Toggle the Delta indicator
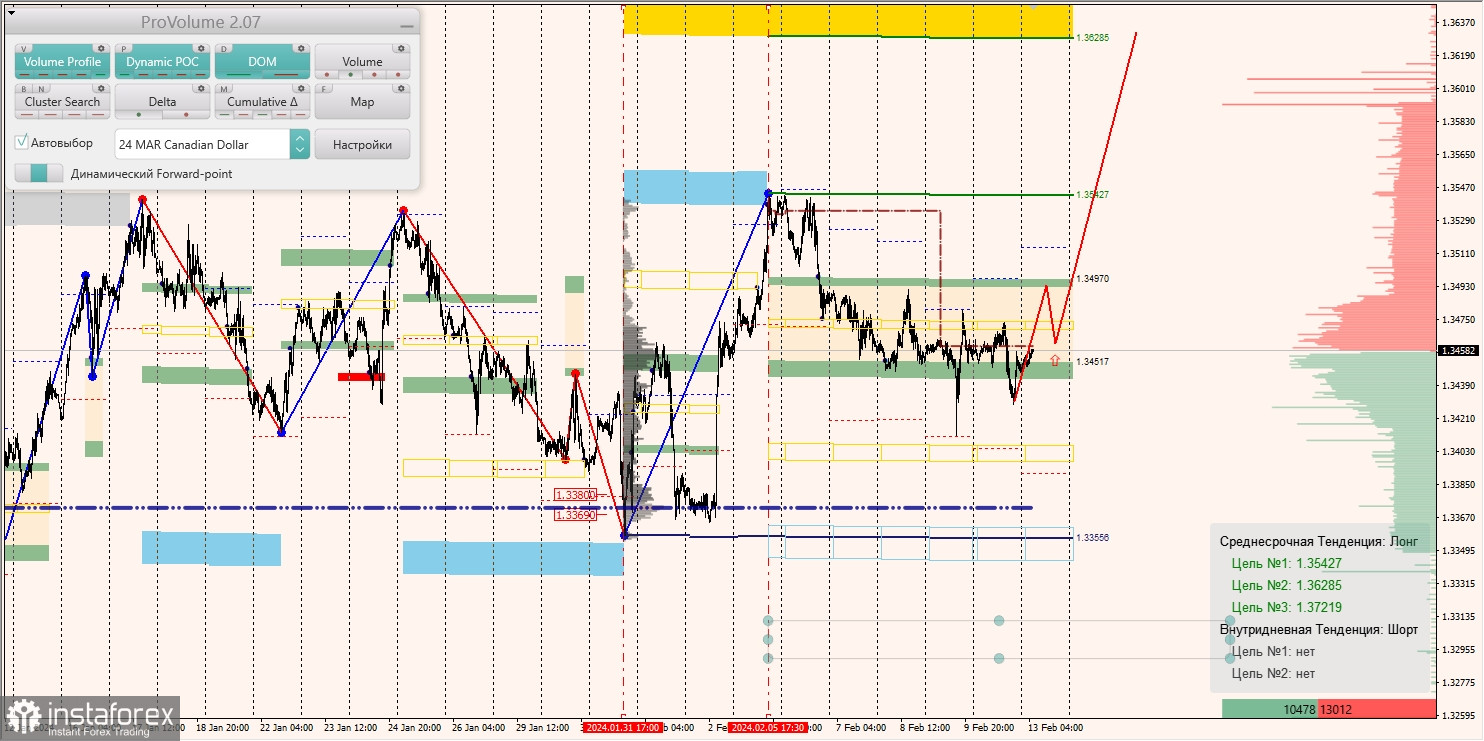 pyautogui.click(x=162, y=102)
